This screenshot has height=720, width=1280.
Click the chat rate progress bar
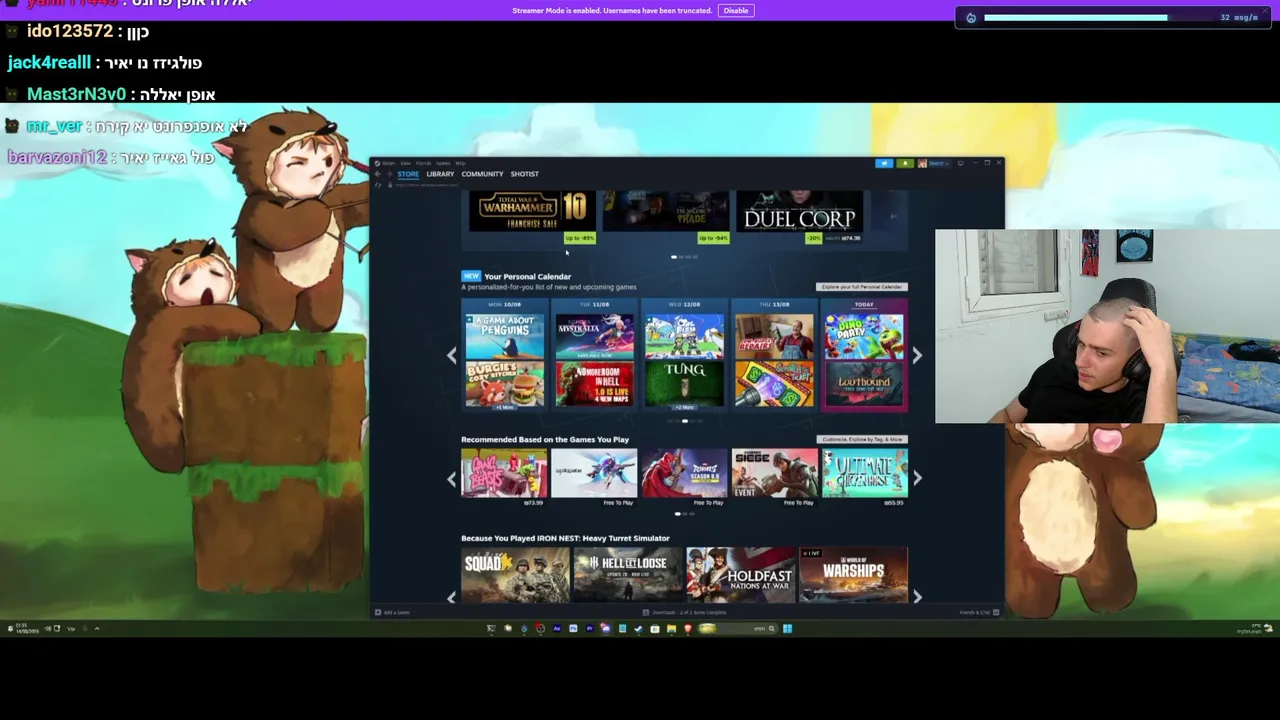1098,17
